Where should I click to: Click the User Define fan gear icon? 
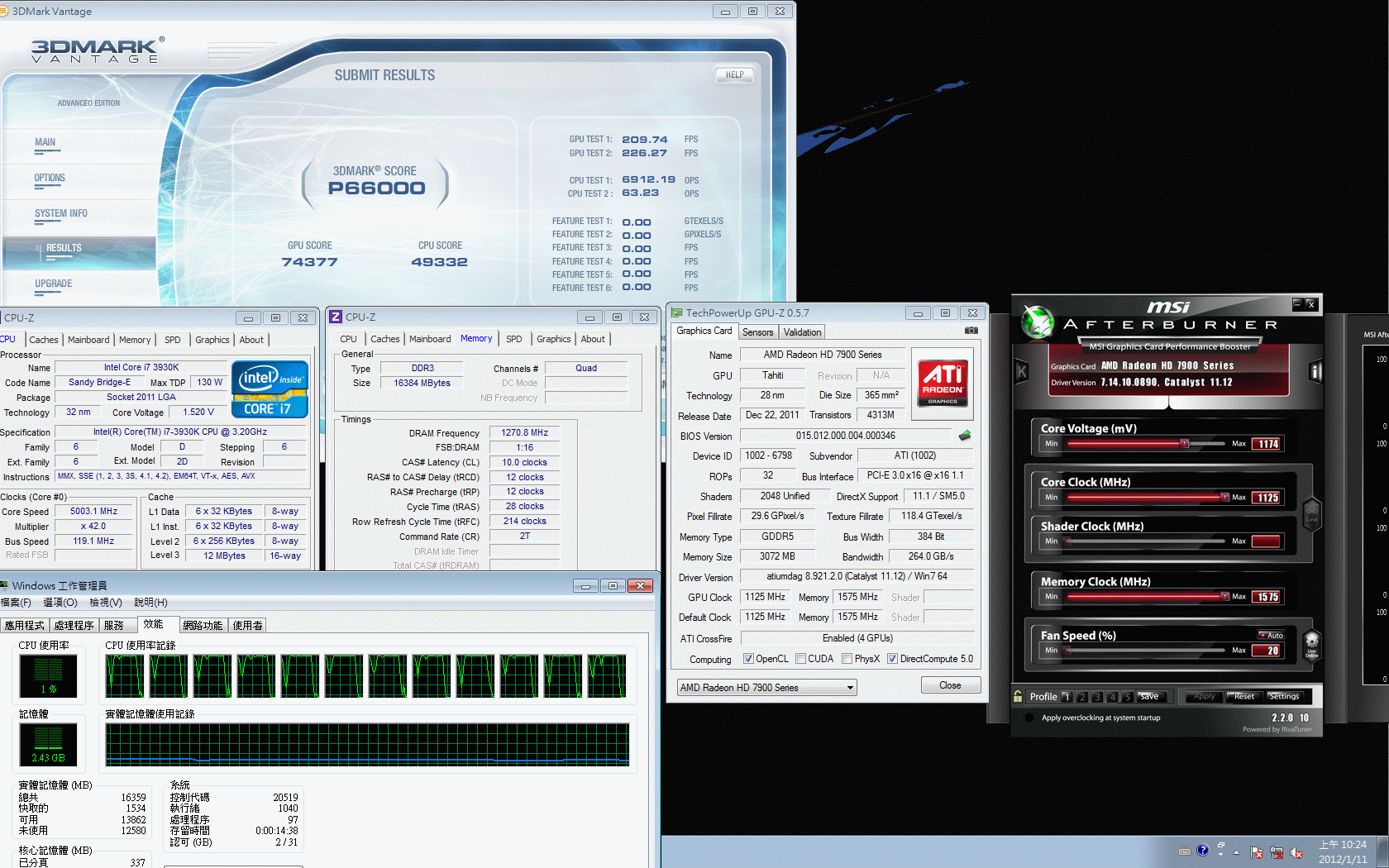[x=1311, y=645]
